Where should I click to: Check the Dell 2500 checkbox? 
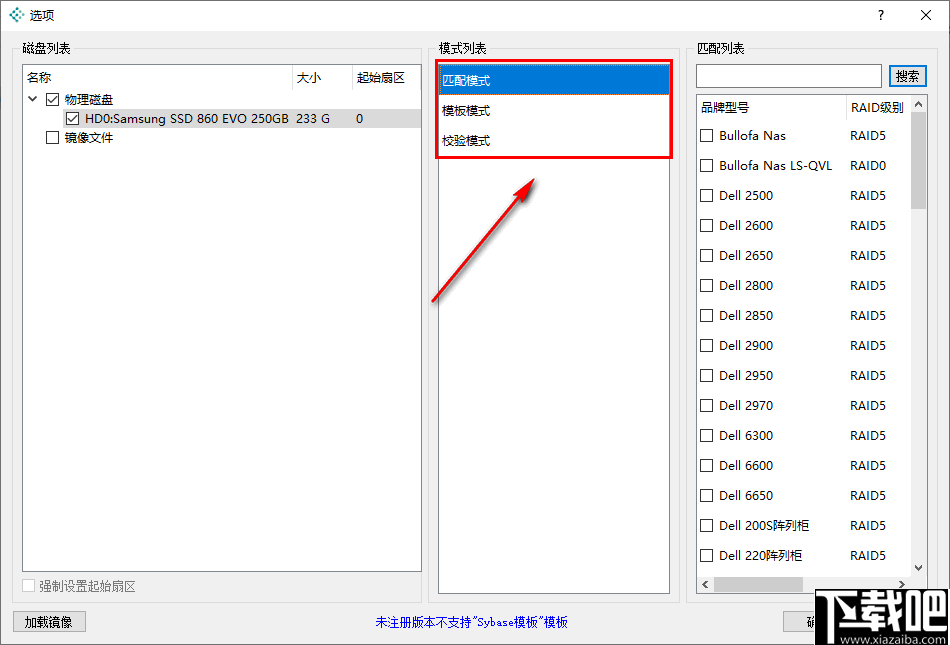coord(705,195)
